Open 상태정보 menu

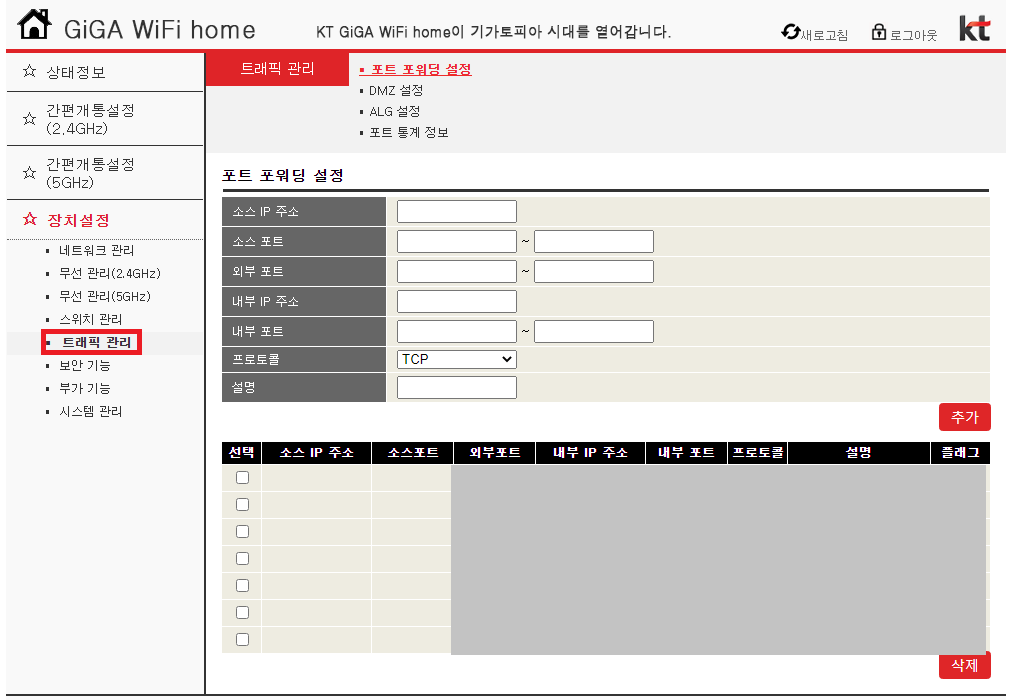[x=76, y=72]
